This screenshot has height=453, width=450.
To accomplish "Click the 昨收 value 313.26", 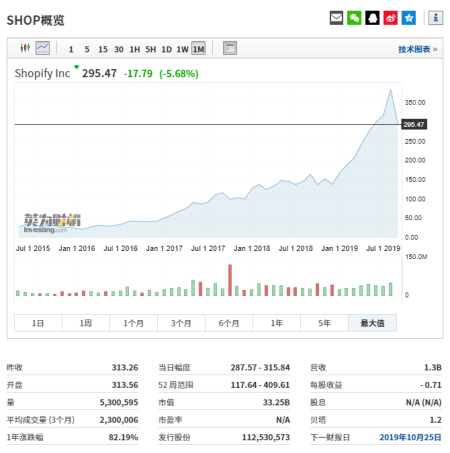I will tap(125, 367).
